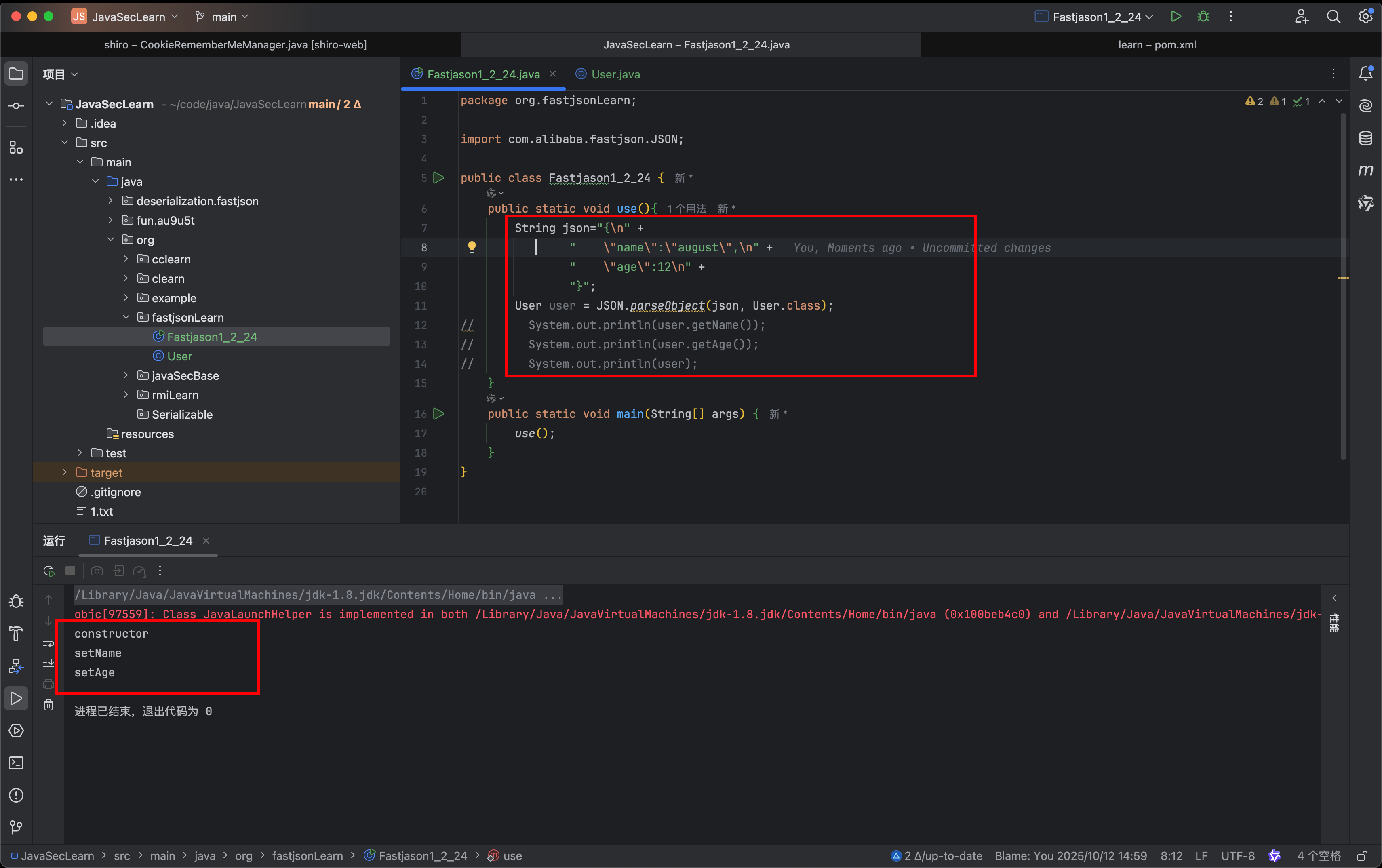Collapse the fastjsonLearn package node
Image resolution: width=1382 pixels, height=868 pixels.
(x=126, y=318)
